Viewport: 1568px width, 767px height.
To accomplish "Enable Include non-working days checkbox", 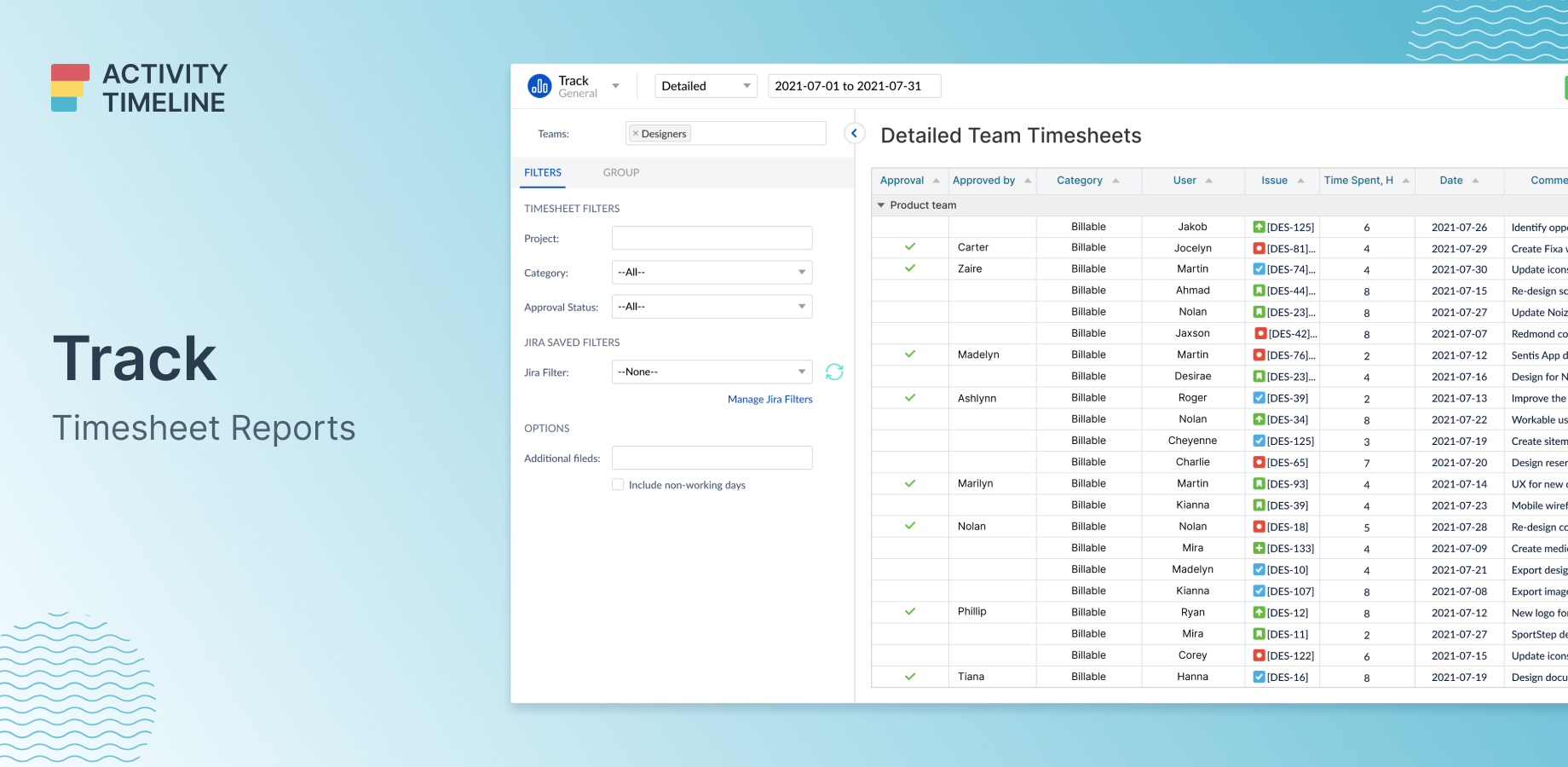I will pyautogui.click(x=618, y=485).
